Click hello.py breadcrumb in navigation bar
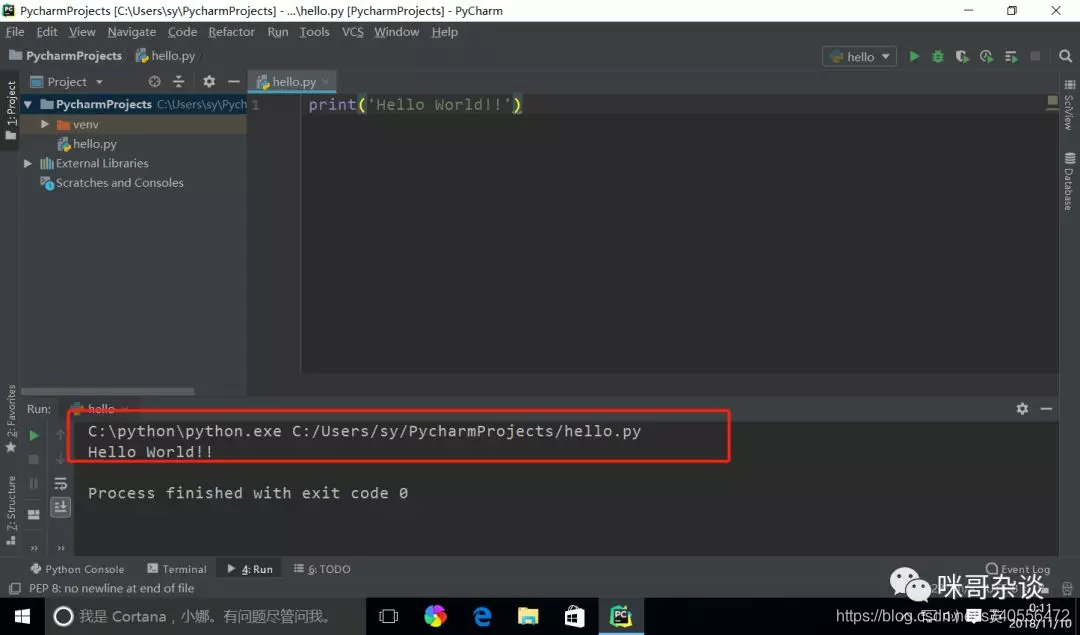This screenshot has width=1080, height=635. 165,56
